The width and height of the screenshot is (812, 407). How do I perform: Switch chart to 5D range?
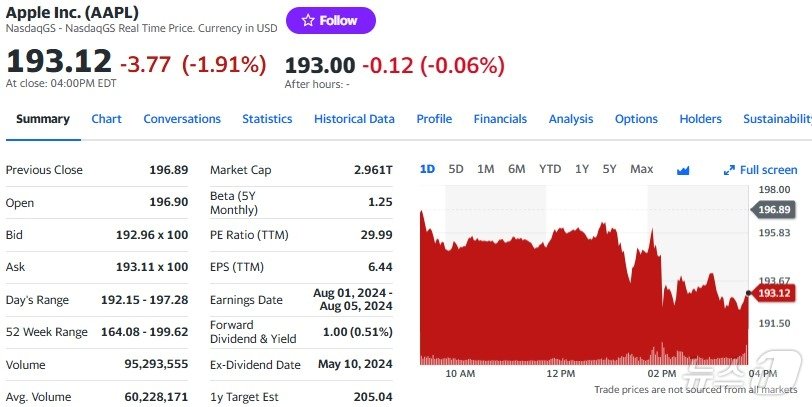(x=456, y=169)
